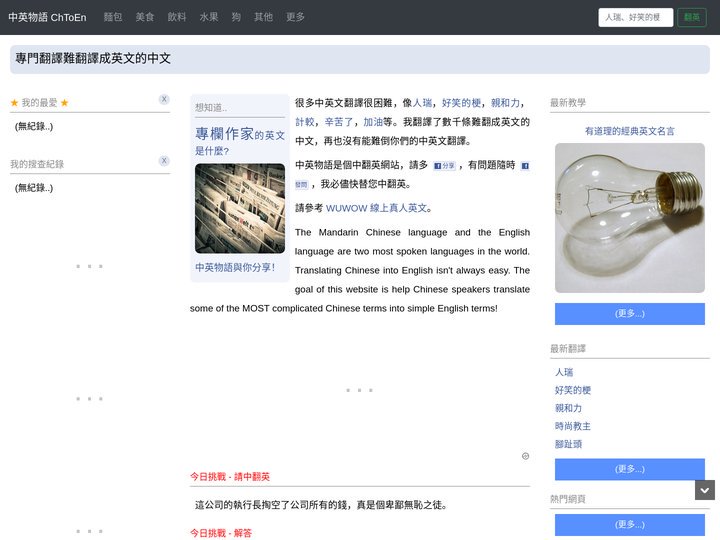Open 腳趾頭 in 最新翻譯 list

click(x=568, y=444)
